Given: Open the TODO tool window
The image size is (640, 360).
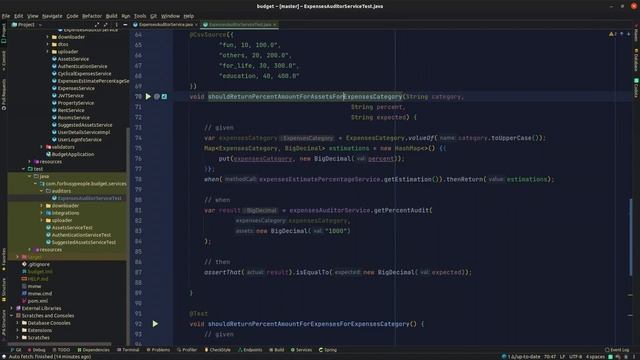Looking at the screenshot, I should tap(61, 350).
